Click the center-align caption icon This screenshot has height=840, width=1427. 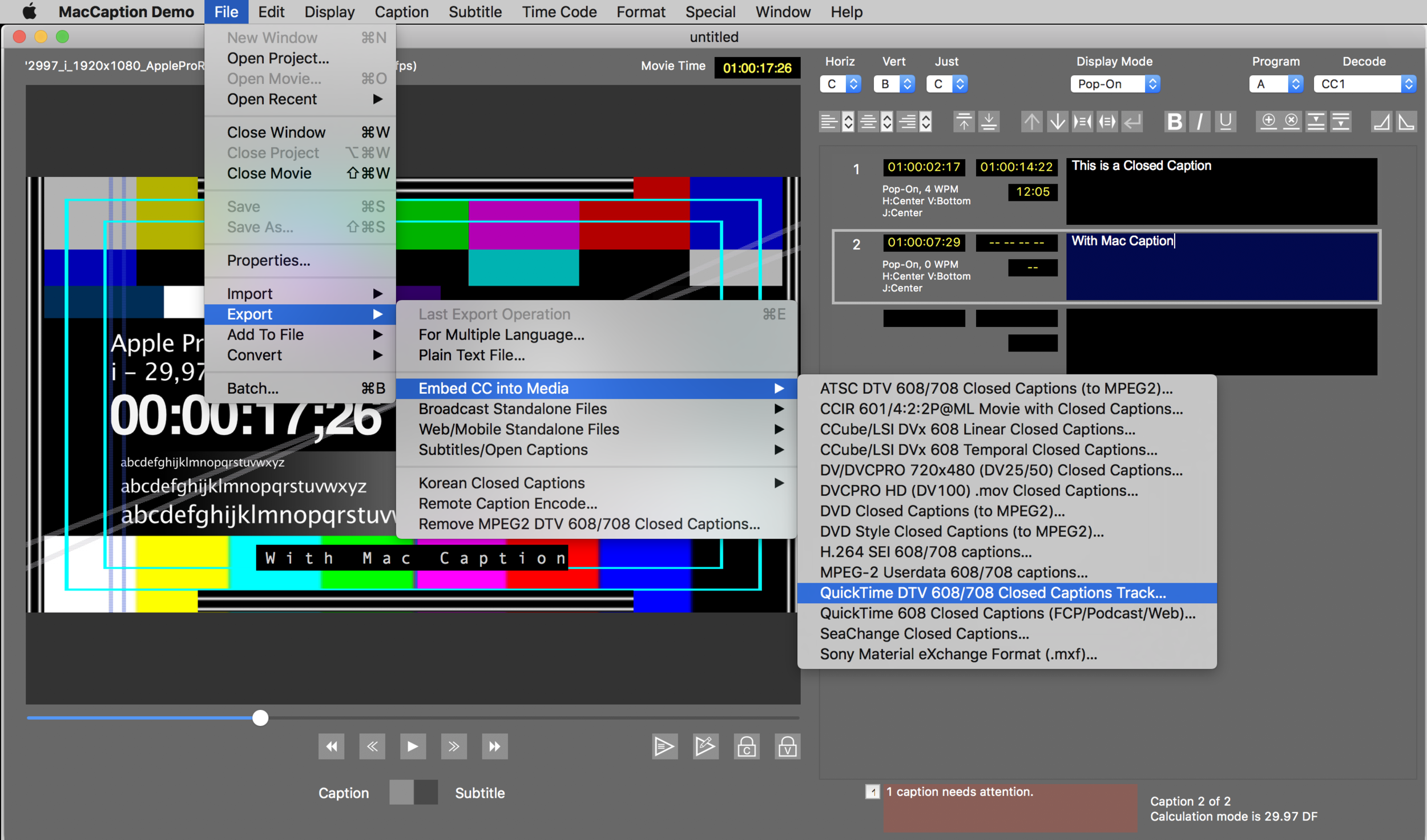(x=868, y=122)
